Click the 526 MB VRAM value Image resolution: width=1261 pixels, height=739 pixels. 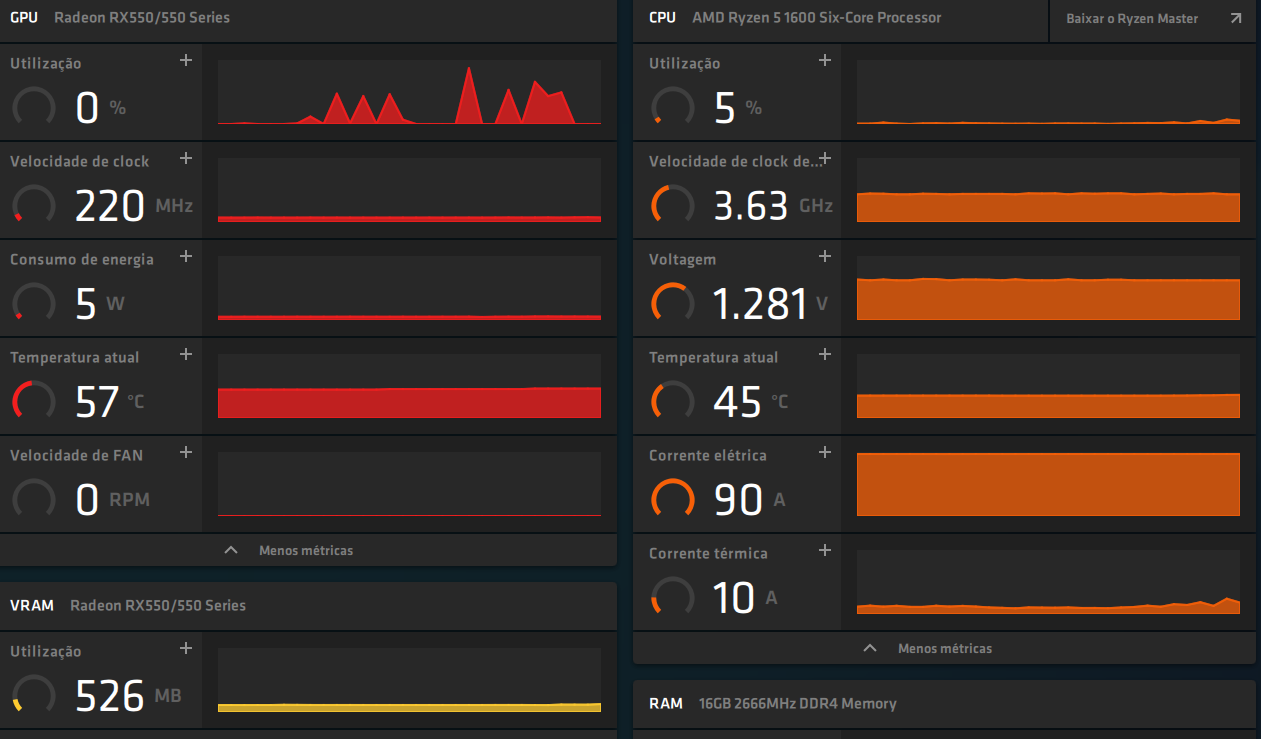click(129, 696)
